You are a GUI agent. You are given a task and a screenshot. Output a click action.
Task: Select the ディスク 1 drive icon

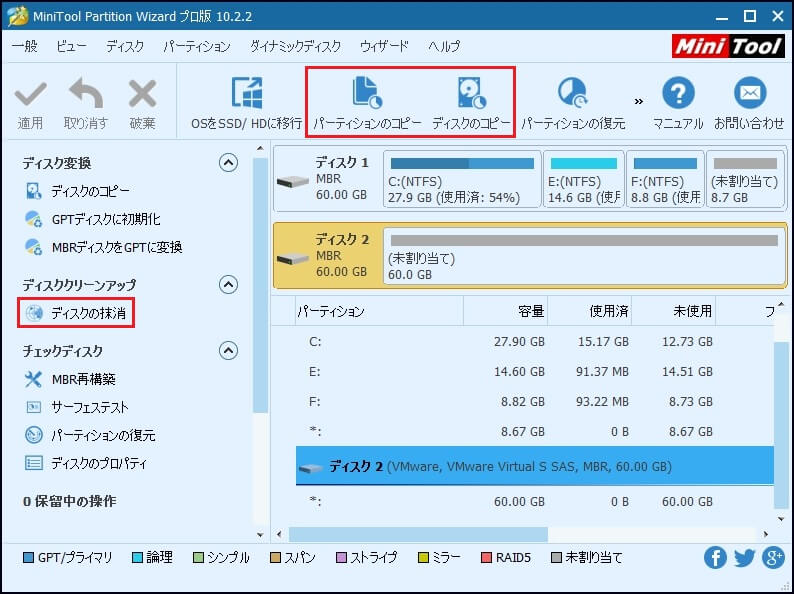coord(293,181)
